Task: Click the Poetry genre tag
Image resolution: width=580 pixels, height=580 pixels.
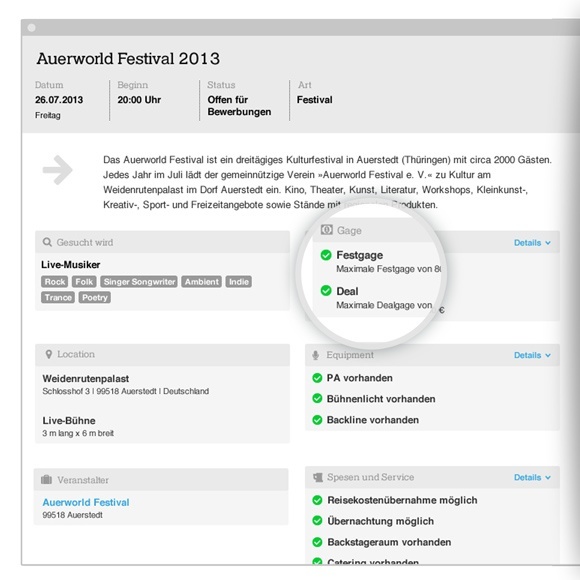Action: pos(95,297)
